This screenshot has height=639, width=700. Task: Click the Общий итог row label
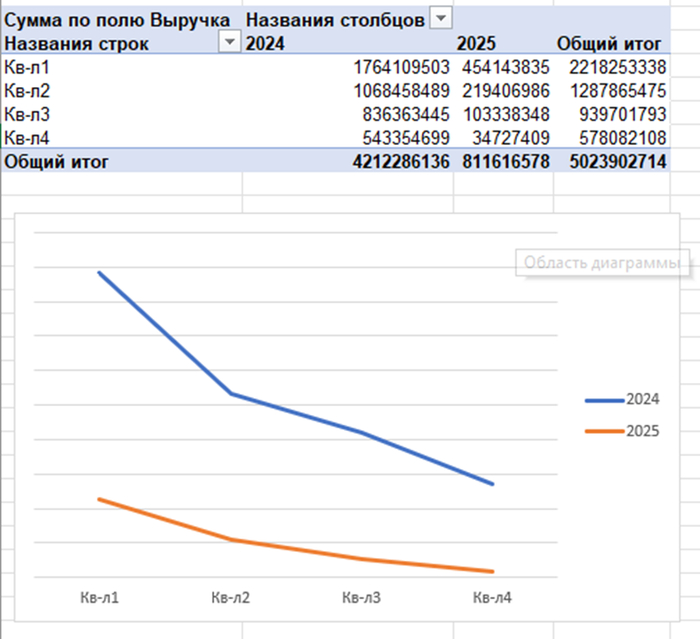pyautogui.click(x=56, y=160)
